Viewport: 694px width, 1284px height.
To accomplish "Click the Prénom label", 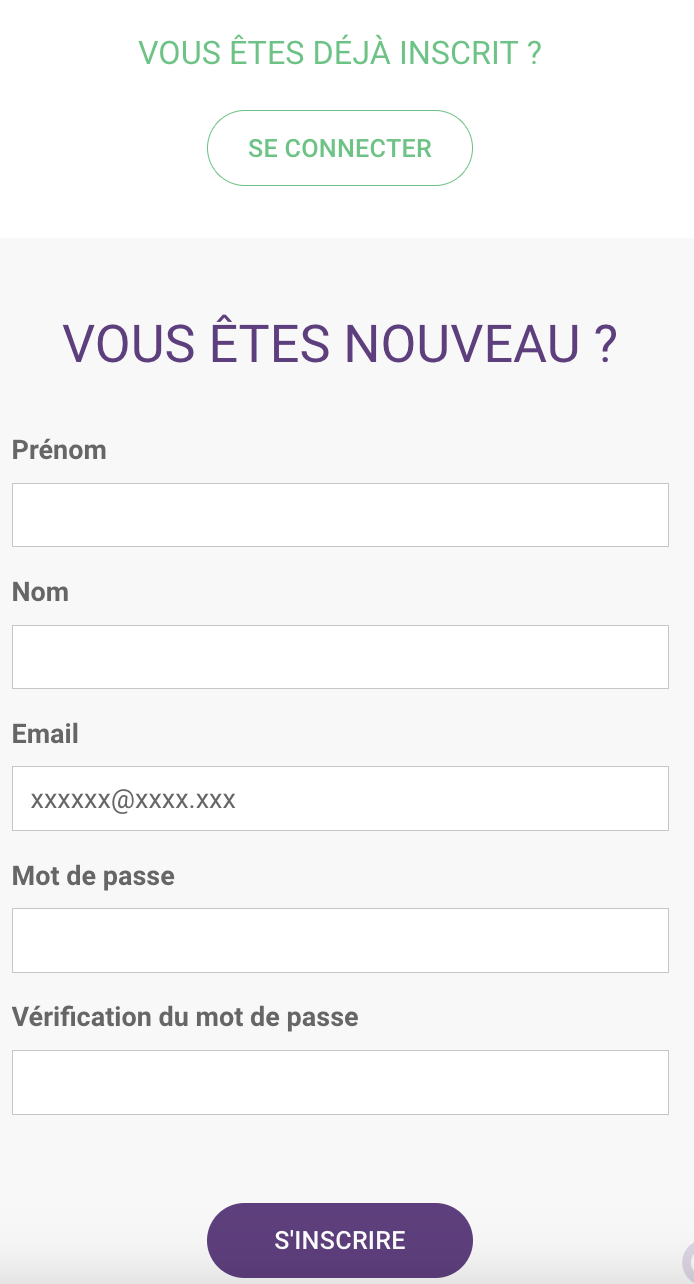I will point(59,450).
